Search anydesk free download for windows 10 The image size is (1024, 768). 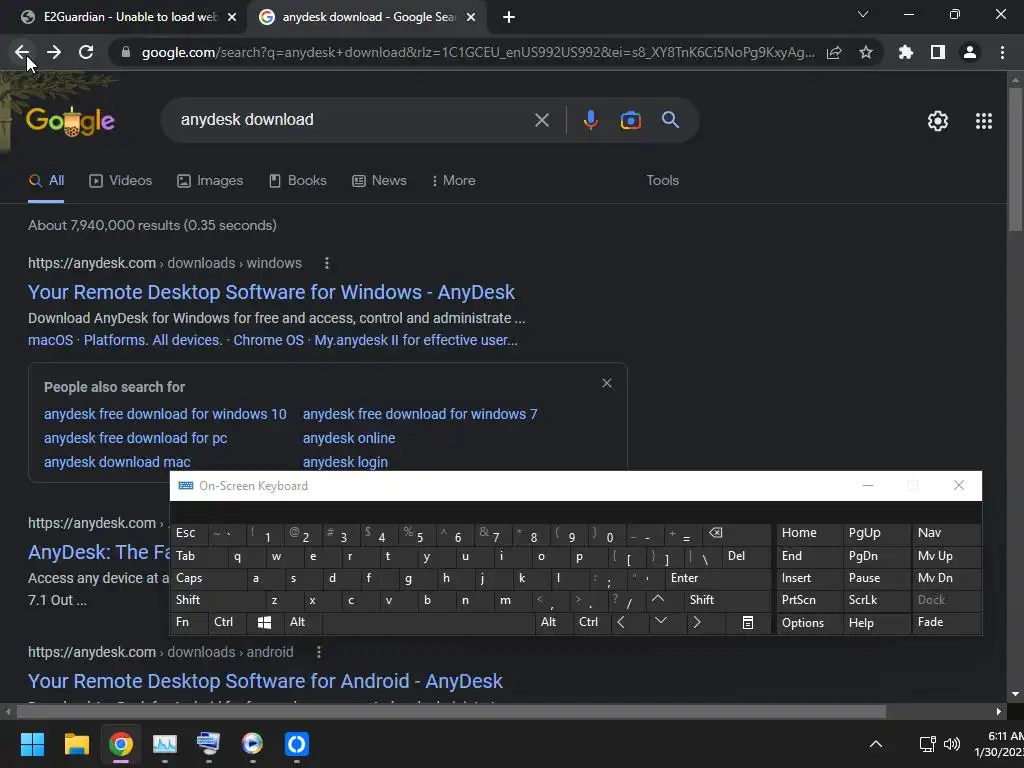tap(165, 414)
